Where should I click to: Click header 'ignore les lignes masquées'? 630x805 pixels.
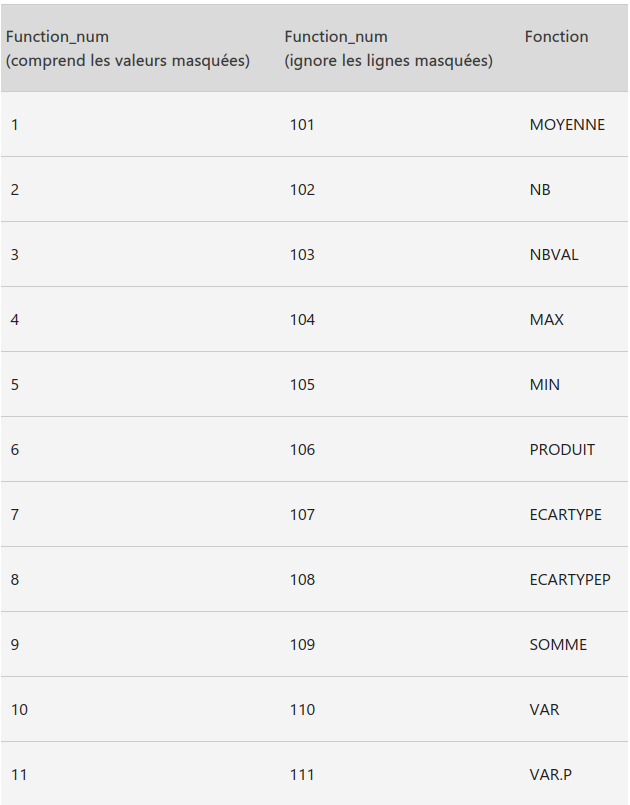click(389, 61)
